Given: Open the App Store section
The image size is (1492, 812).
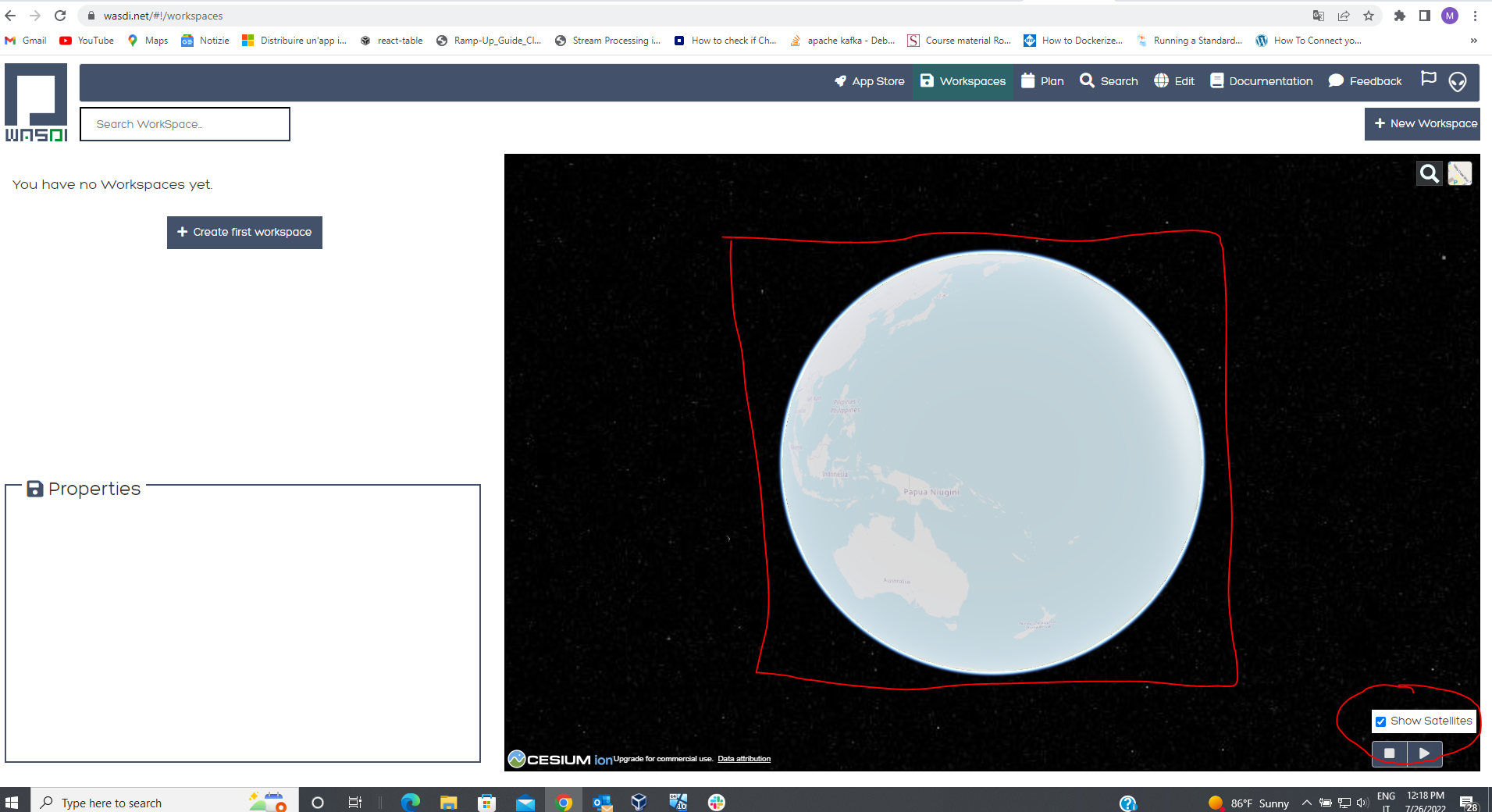Looking at the screenshot, I should [869, 81].
